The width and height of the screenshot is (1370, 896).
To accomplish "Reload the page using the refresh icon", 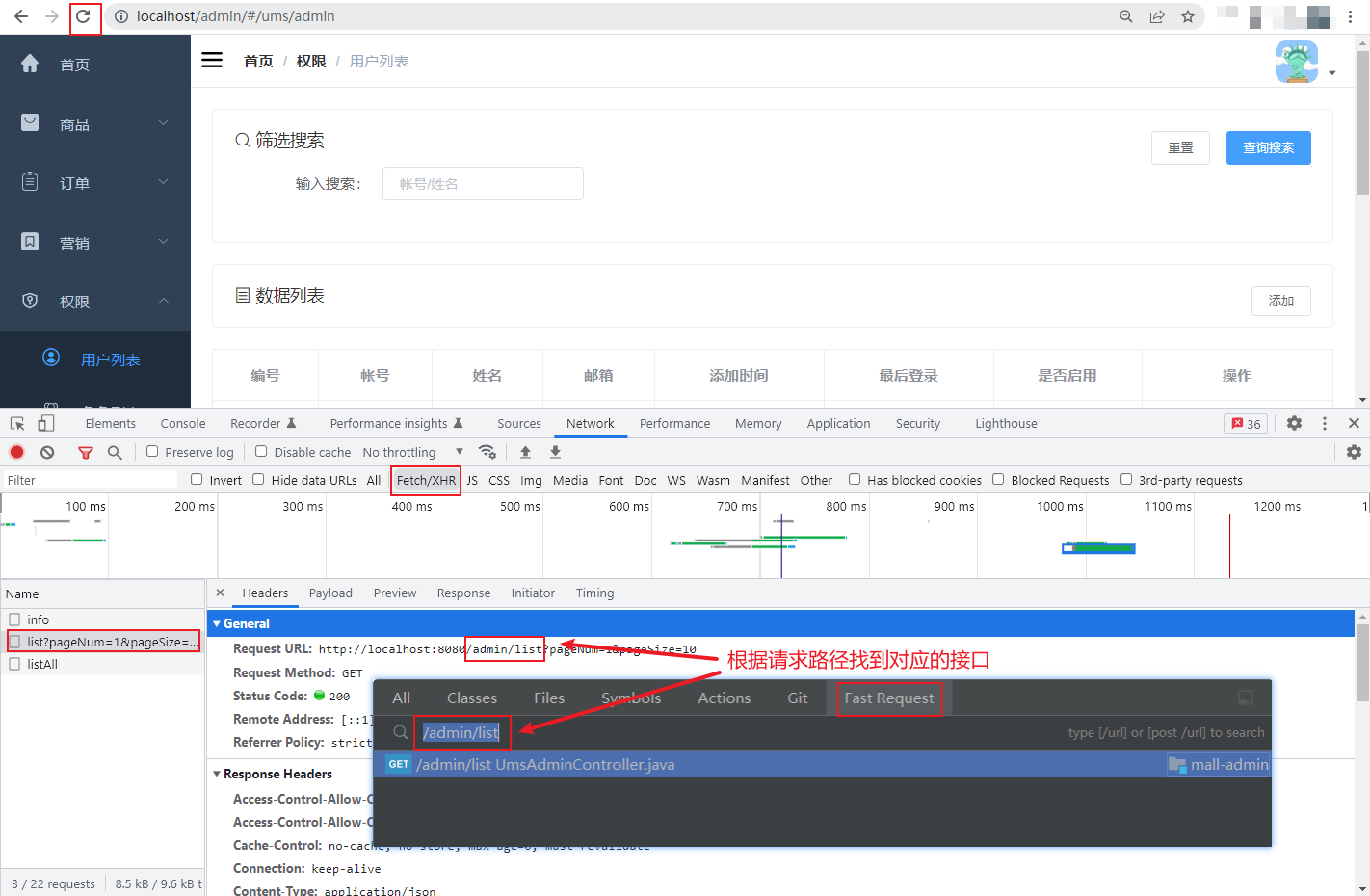I will (x=84, y=16).
